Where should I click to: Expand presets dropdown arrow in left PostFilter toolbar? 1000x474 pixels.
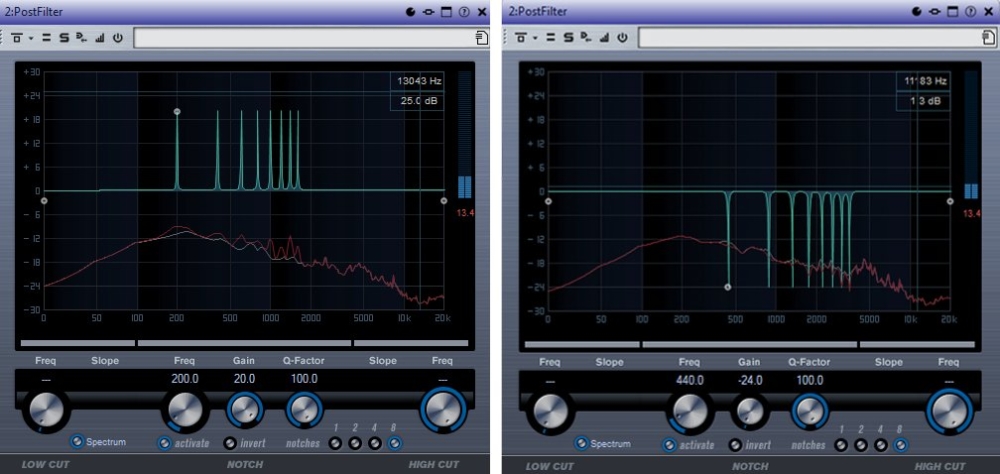coord(30,38)
